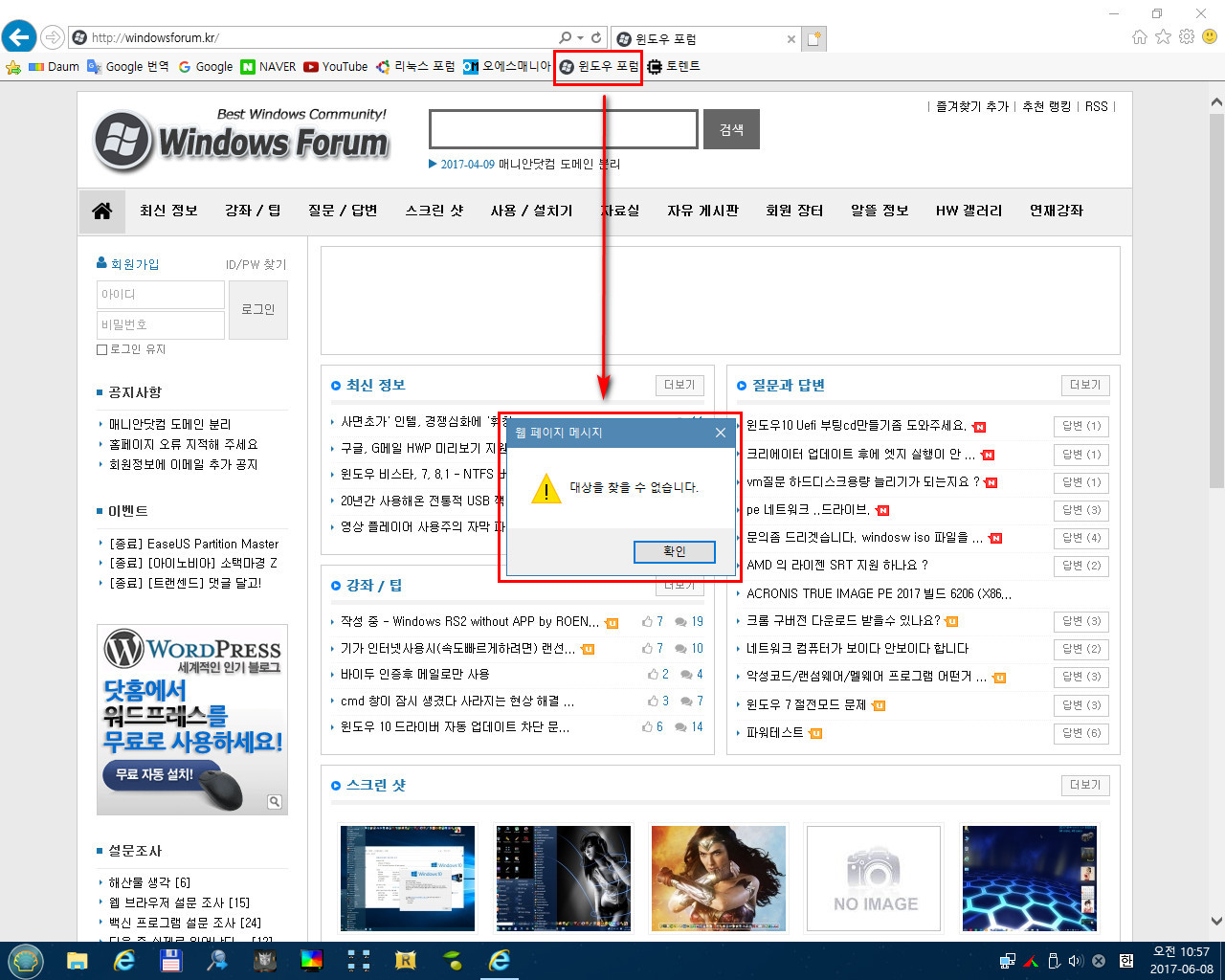The image size is (1225, 980).
Task: Open the browser Home icon
Action: click(1139, 36)
